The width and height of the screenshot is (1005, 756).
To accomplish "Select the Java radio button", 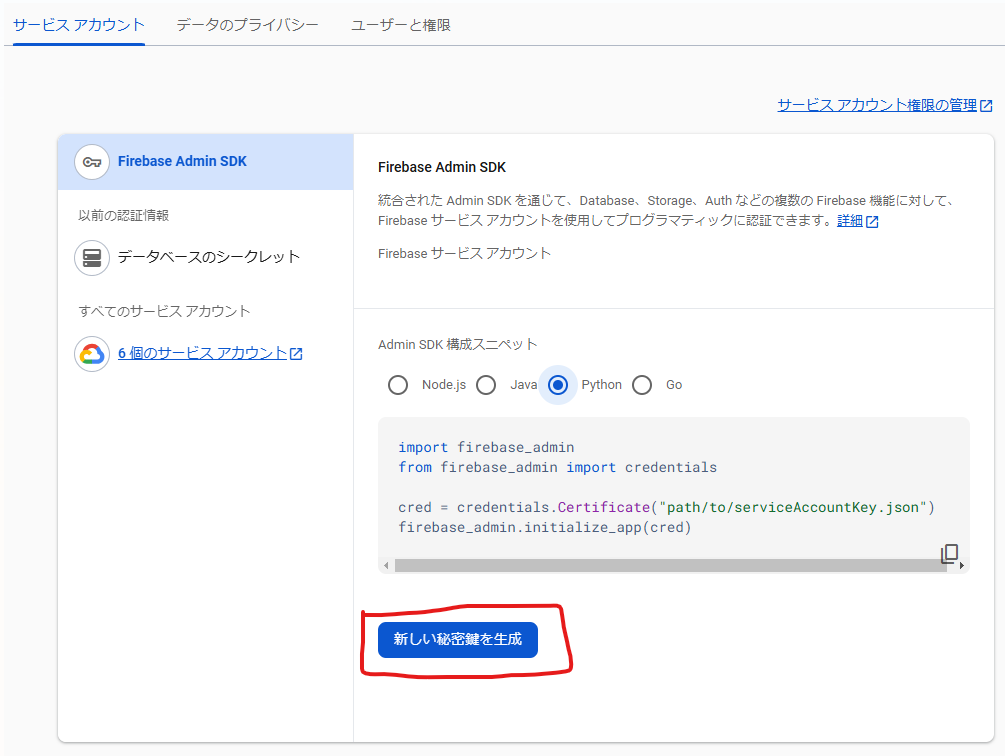I will tap(486, 385).
